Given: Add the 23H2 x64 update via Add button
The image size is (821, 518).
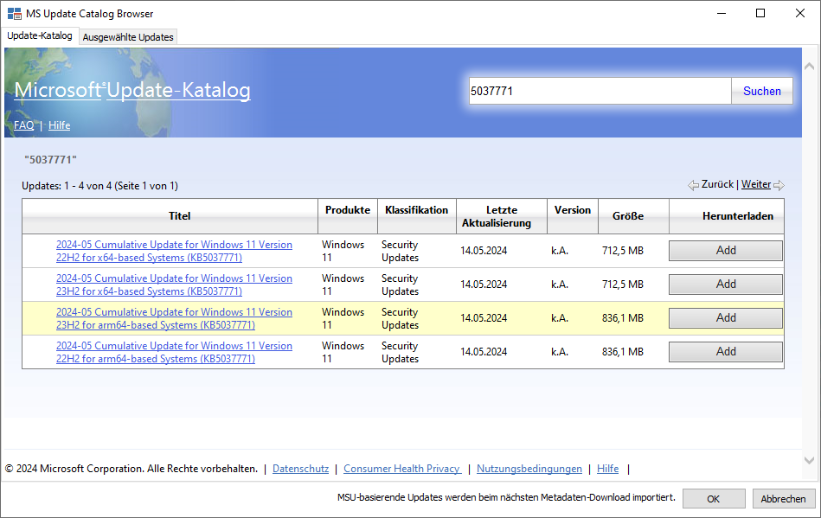Looking at the screenshot, I should (726, 284).
